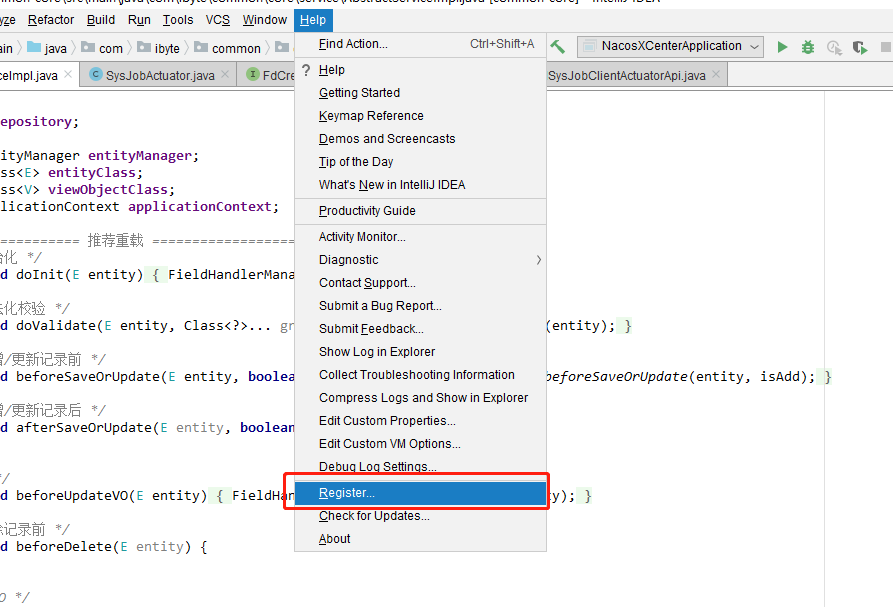893x607 pixels.
Task: Select Submit Feedback...
Action: [x=420, y=329]
